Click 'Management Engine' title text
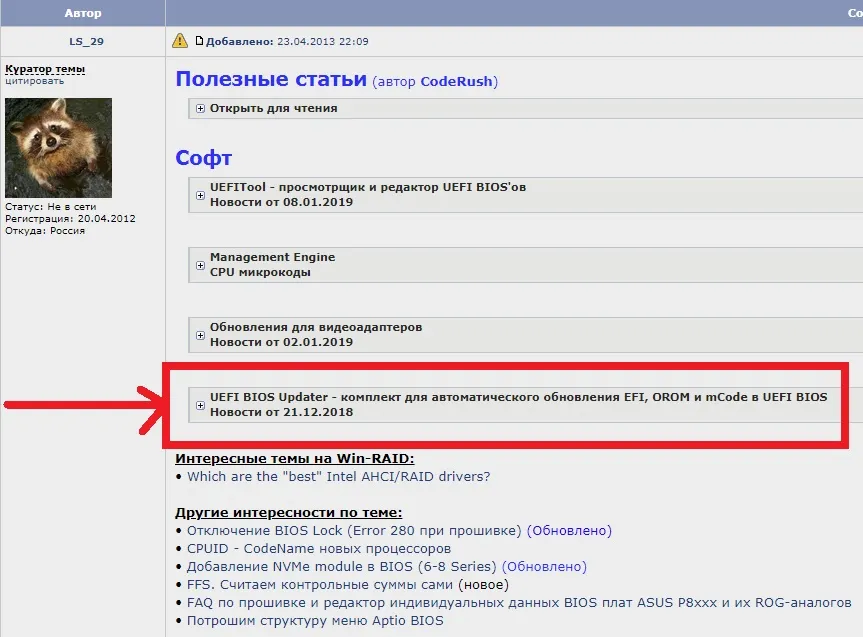 pyautogui.click(x=272, y=257)
